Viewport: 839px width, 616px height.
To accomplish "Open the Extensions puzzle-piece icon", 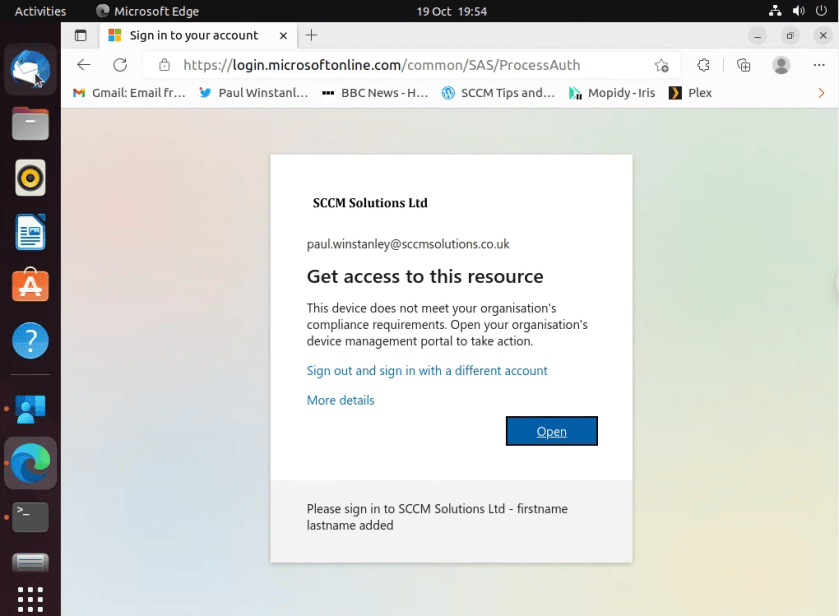I will pyautogui.click(x=703, y=64).
